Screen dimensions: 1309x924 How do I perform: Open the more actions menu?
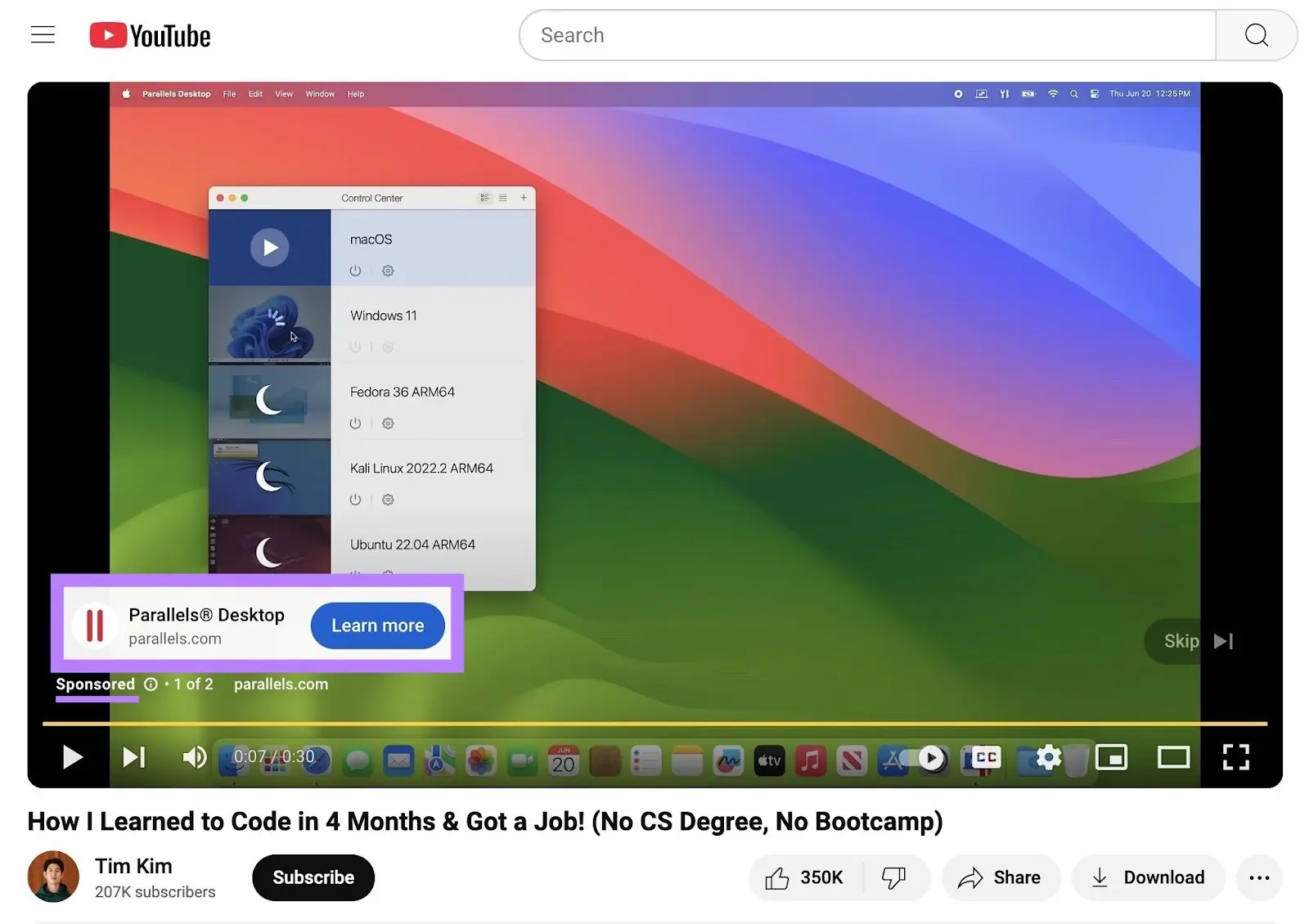(x=1259, y=877)
